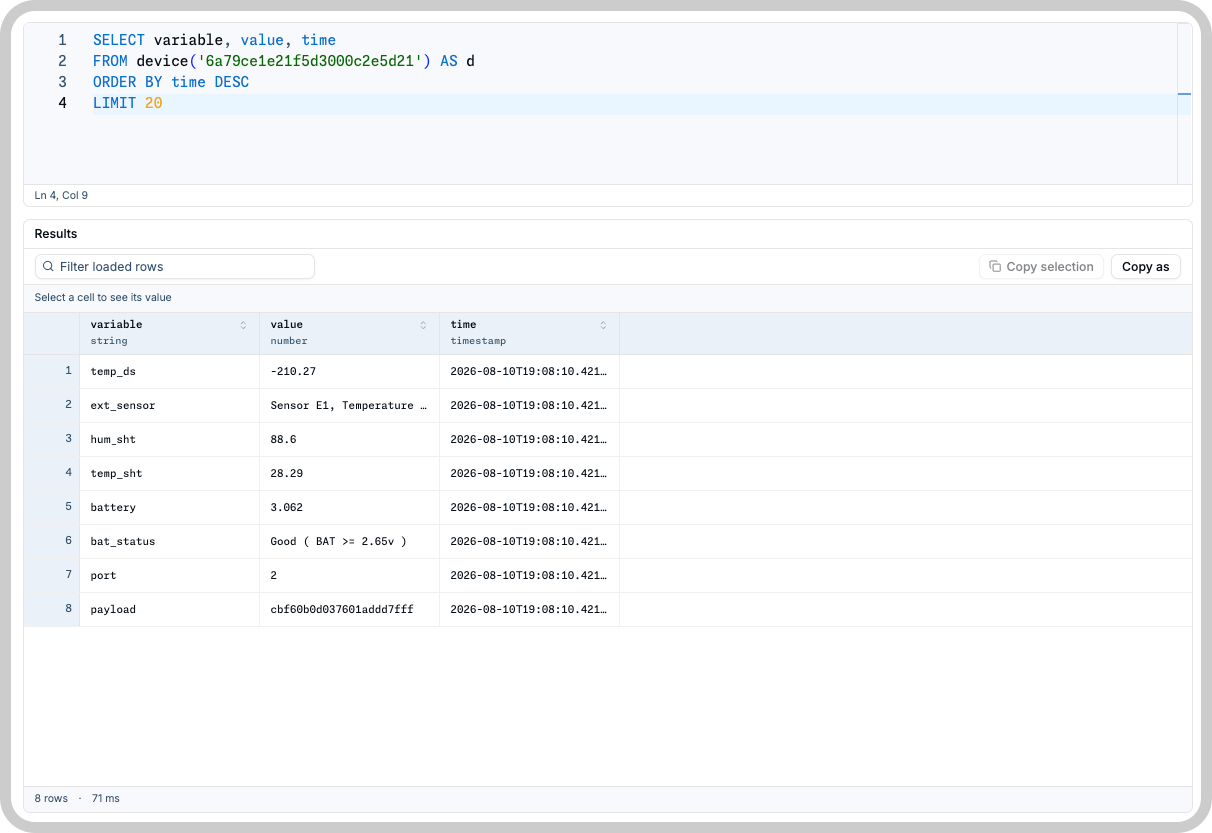This screenshot has width=1212, height=833.
Task: Select the bat_status cell
Action: click(170, 542)
